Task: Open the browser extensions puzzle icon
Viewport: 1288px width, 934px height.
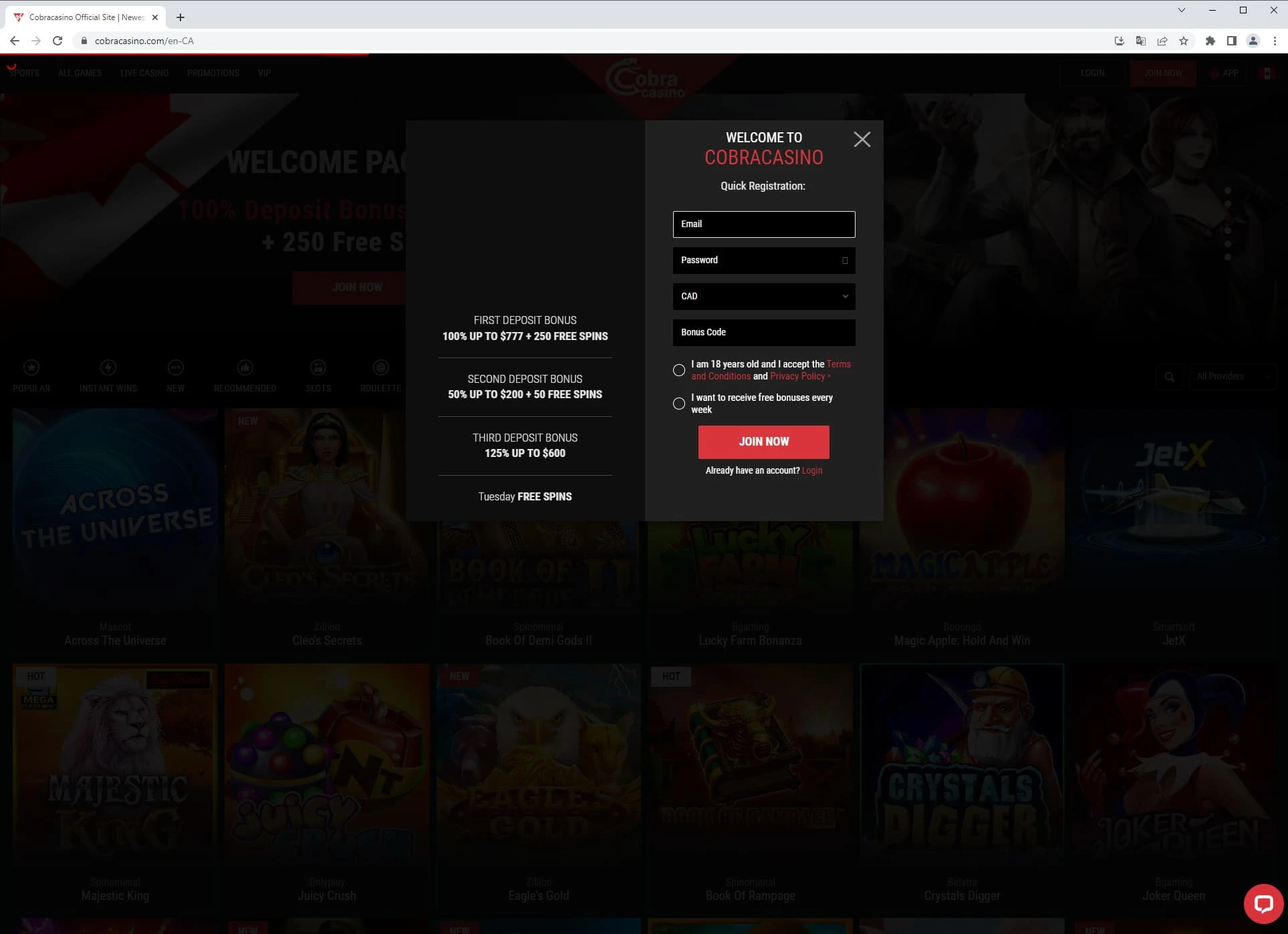Action: tap(1210, 41)
